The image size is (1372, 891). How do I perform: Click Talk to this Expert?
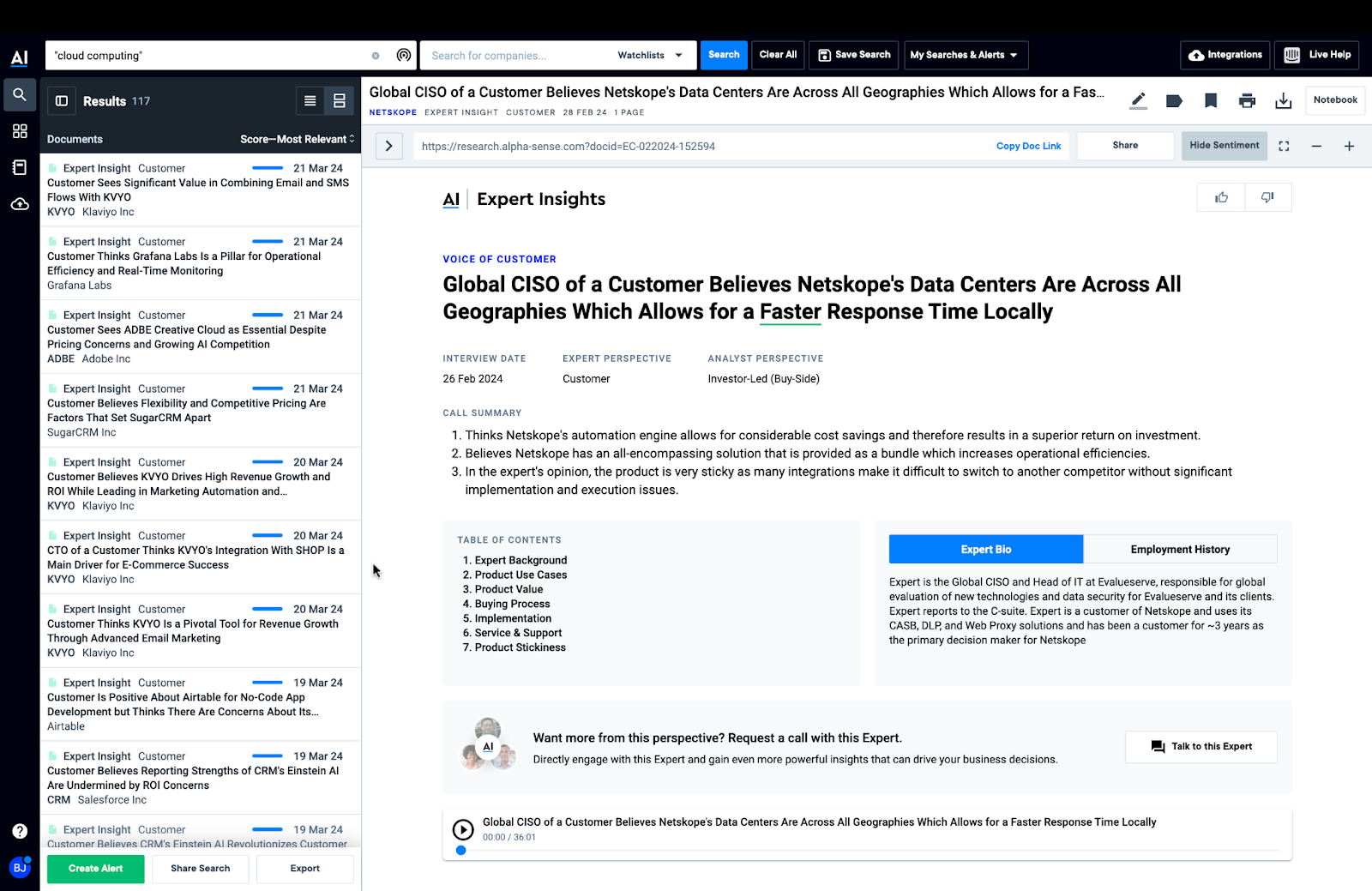1201,747
